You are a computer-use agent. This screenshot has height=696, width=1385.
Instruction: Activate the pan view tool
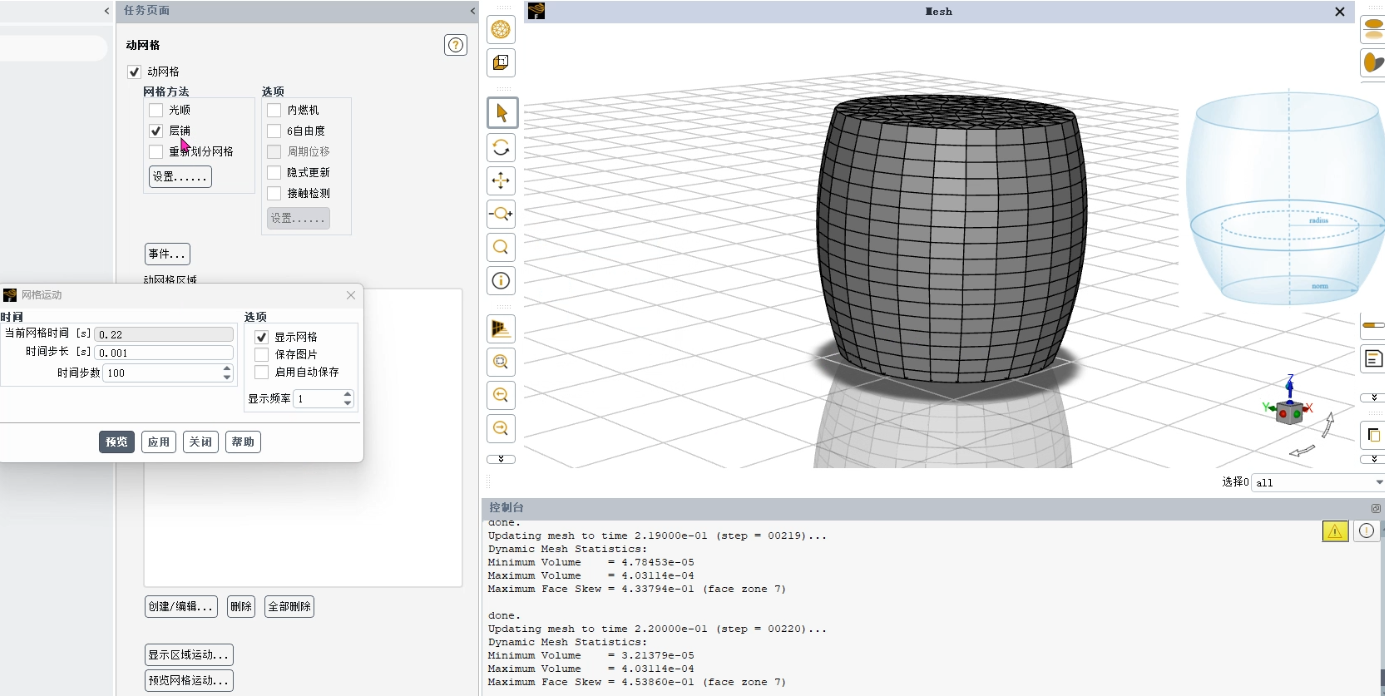point(502,180)
